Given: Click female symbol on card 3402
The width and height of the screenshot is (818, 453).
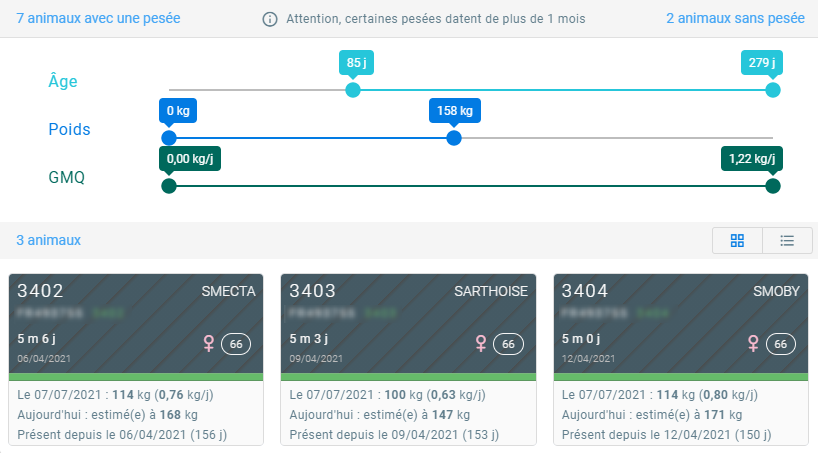Looking at the screenshot, I should 209,343.
